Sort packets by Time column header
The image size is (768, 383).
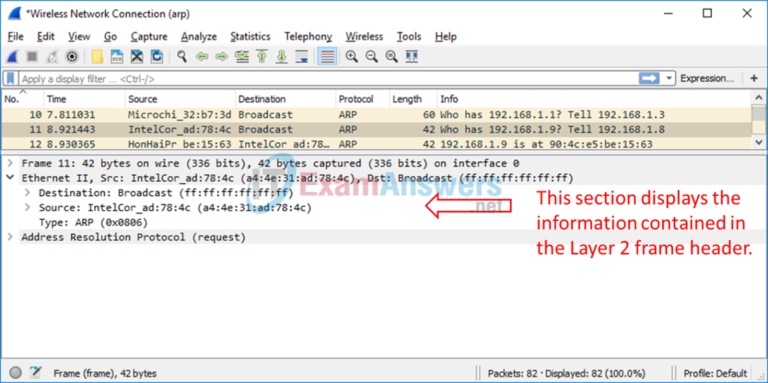pyautogui.click(x=84, y=99)
